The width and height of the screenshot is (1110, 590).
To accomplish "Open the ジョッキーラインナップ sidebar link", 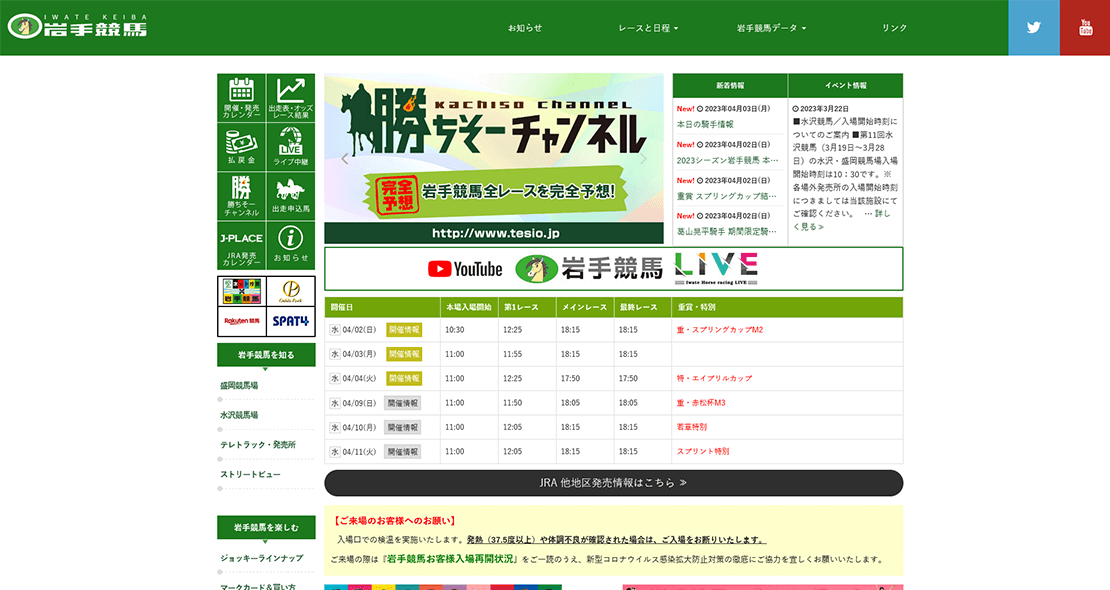I will [x=261, y=559].
